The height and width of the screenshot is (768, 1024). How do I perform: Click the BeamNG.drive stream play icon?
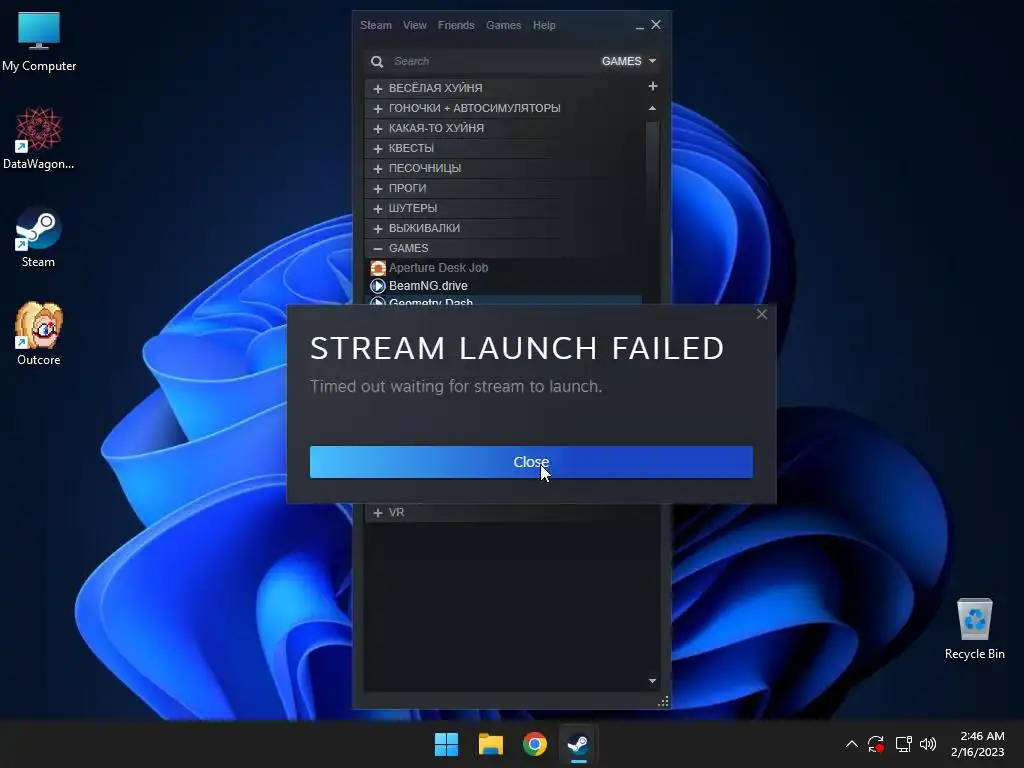click(x=378, y=286)
